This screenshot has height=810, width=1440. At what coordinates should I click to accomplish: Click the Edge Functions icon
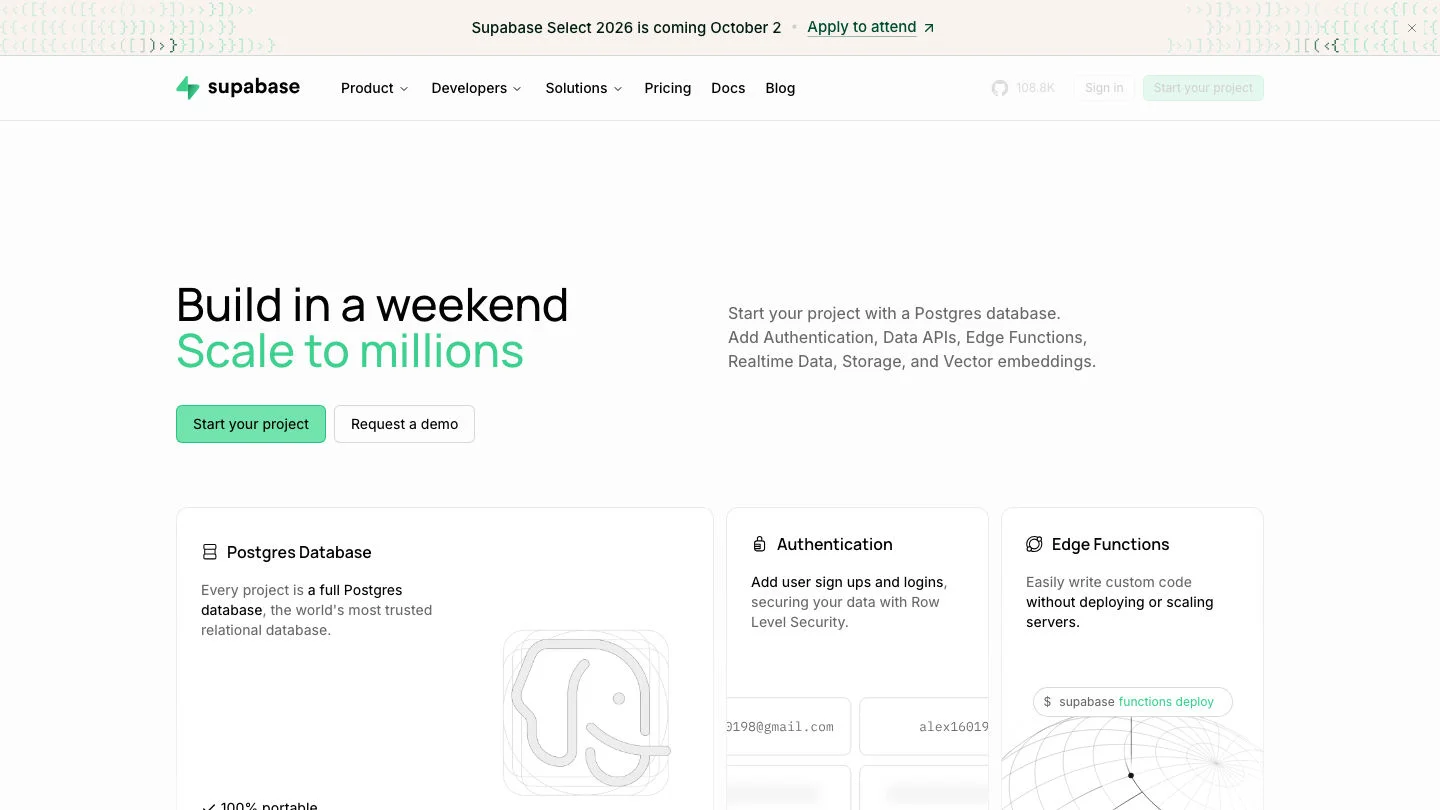[1034, 544]
